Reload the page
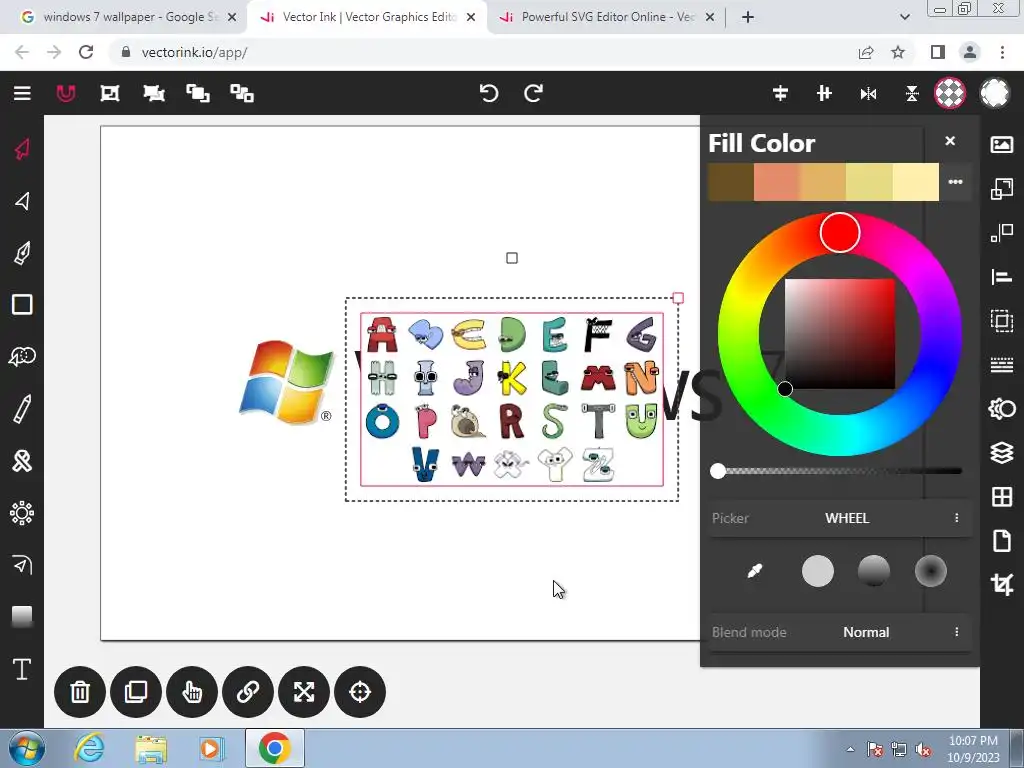This screenshot has height=768, width=1024. coord(86,52)
